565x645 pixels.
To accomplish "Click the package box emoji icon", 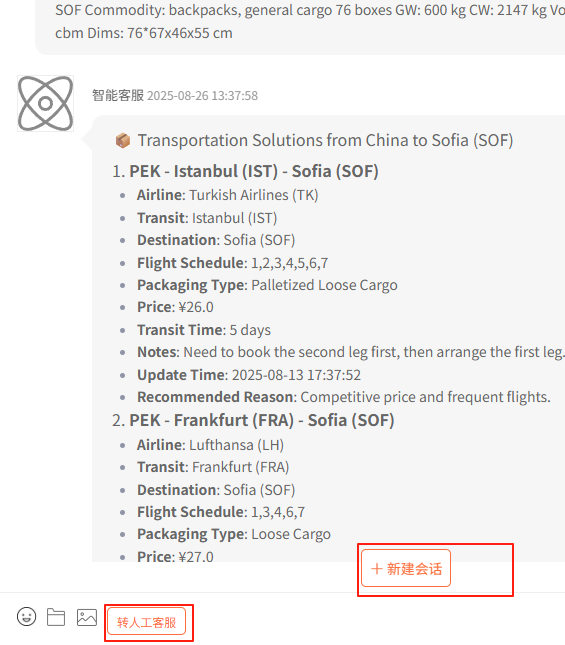I will coord(123,140).
